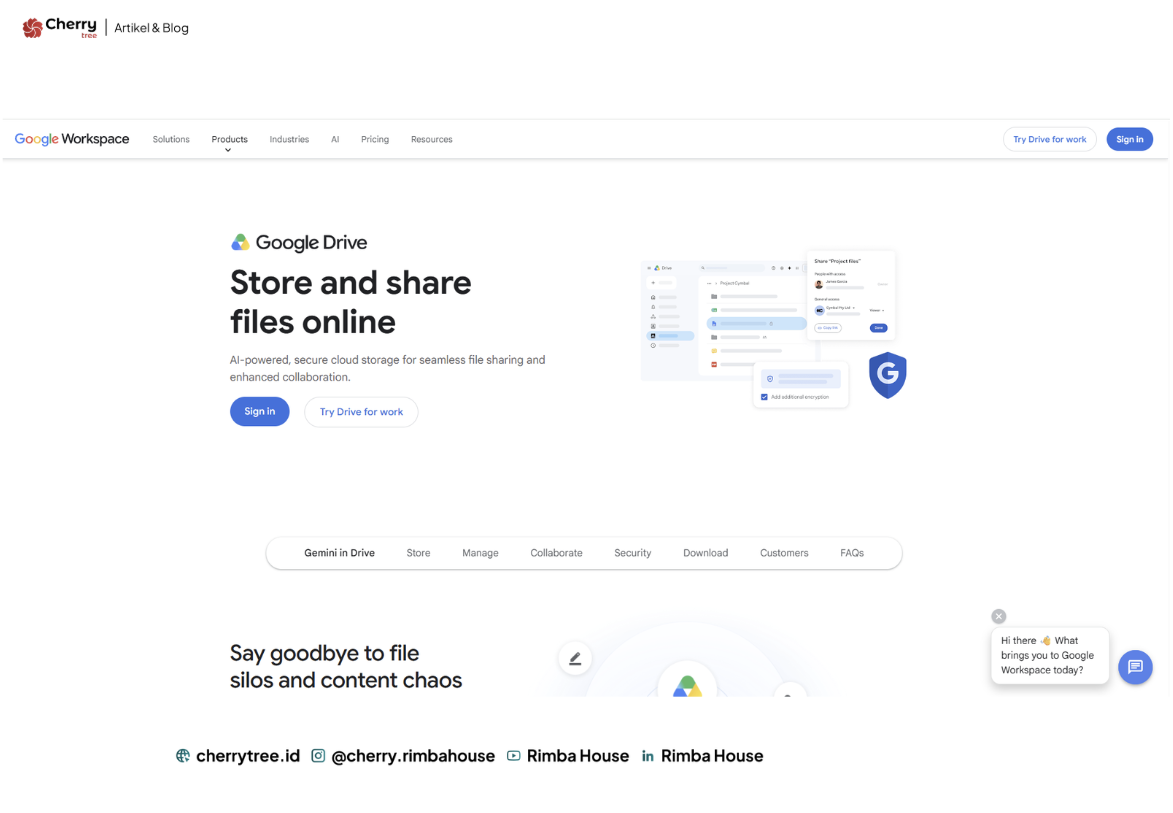Screen dimensions: 1173x813
Task: Click the Google Drive triangle logo
Action: click(240, 242)
